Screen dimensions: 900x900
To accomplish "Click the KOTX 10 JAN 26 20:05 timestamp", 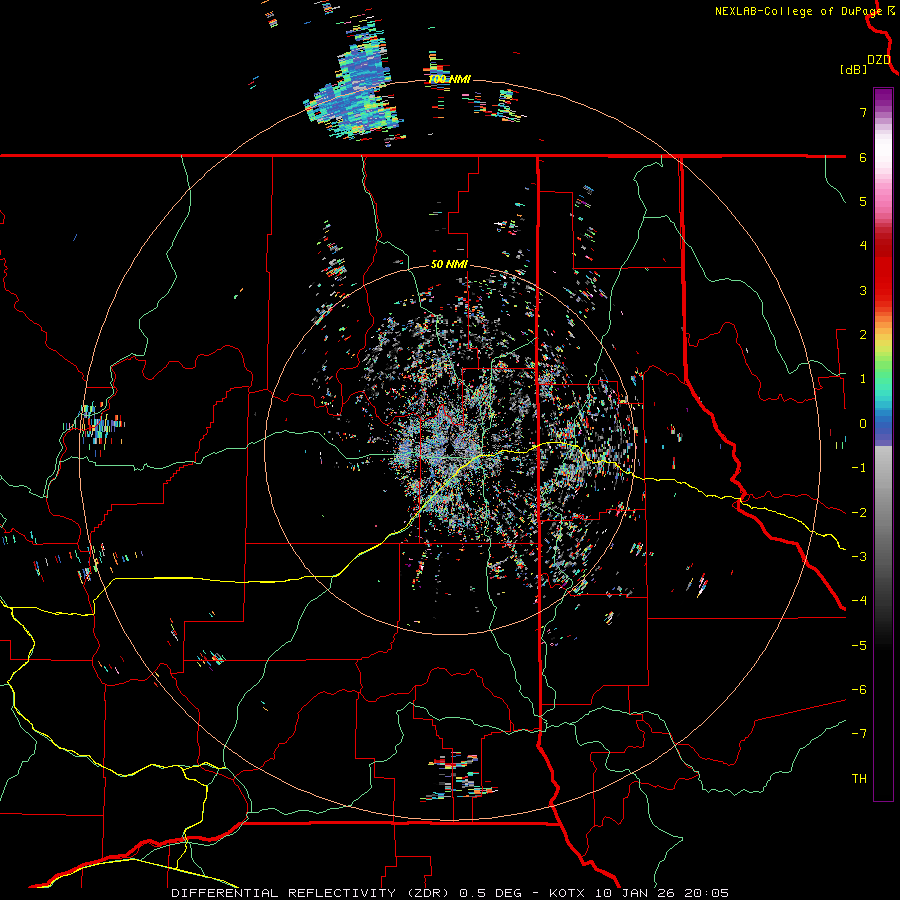I will (x=639, y=893).
